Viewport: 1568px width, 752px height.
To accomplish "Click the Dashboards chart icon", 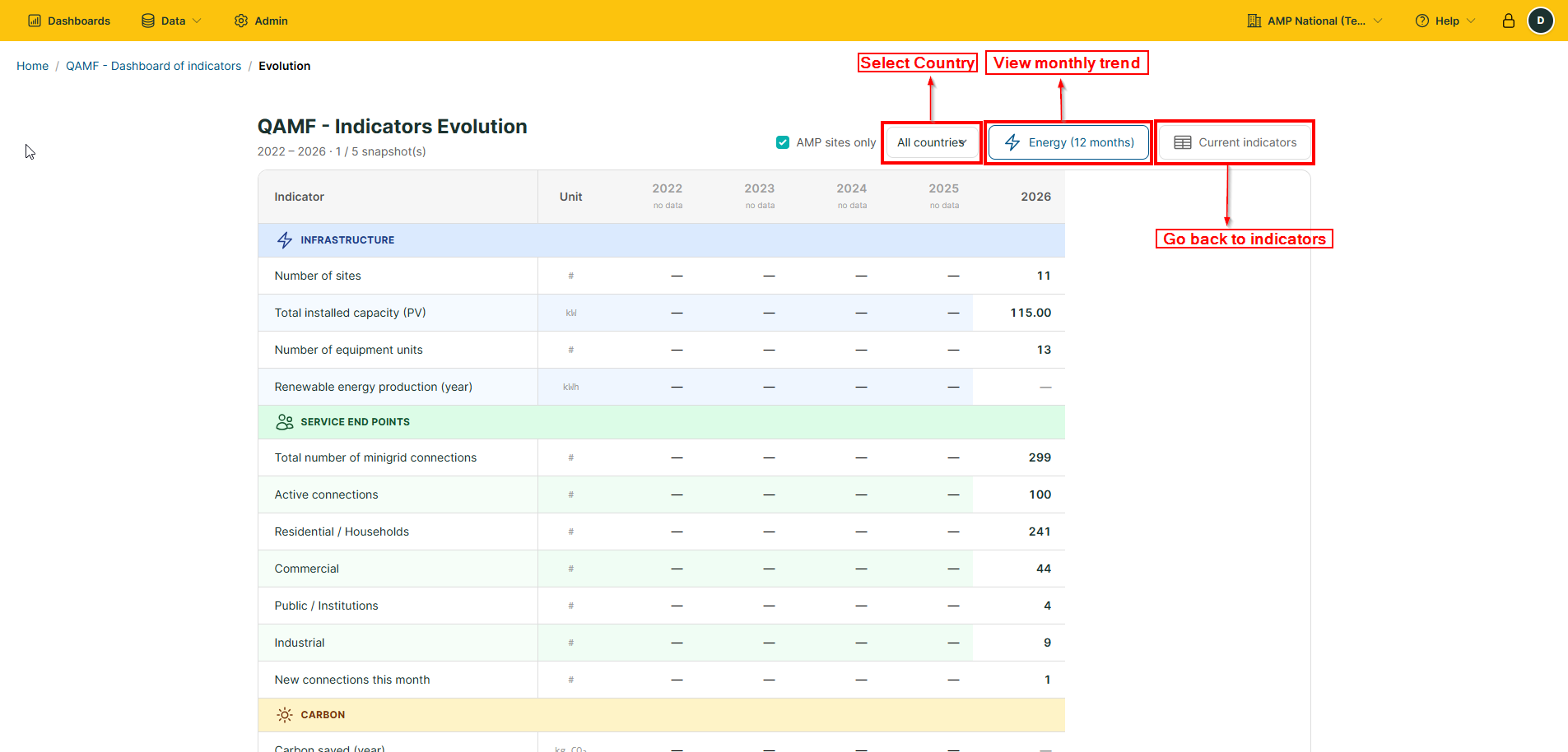I will click(35, 21).
